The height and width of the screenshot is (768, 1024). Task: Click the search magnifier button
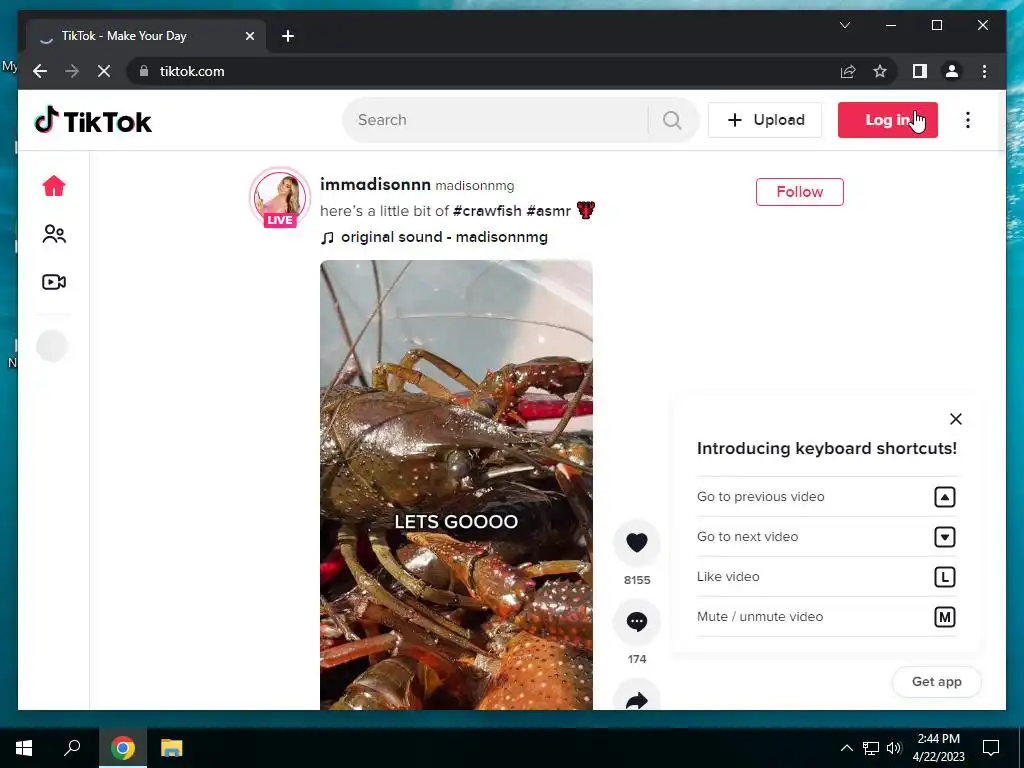coord(672,120)
